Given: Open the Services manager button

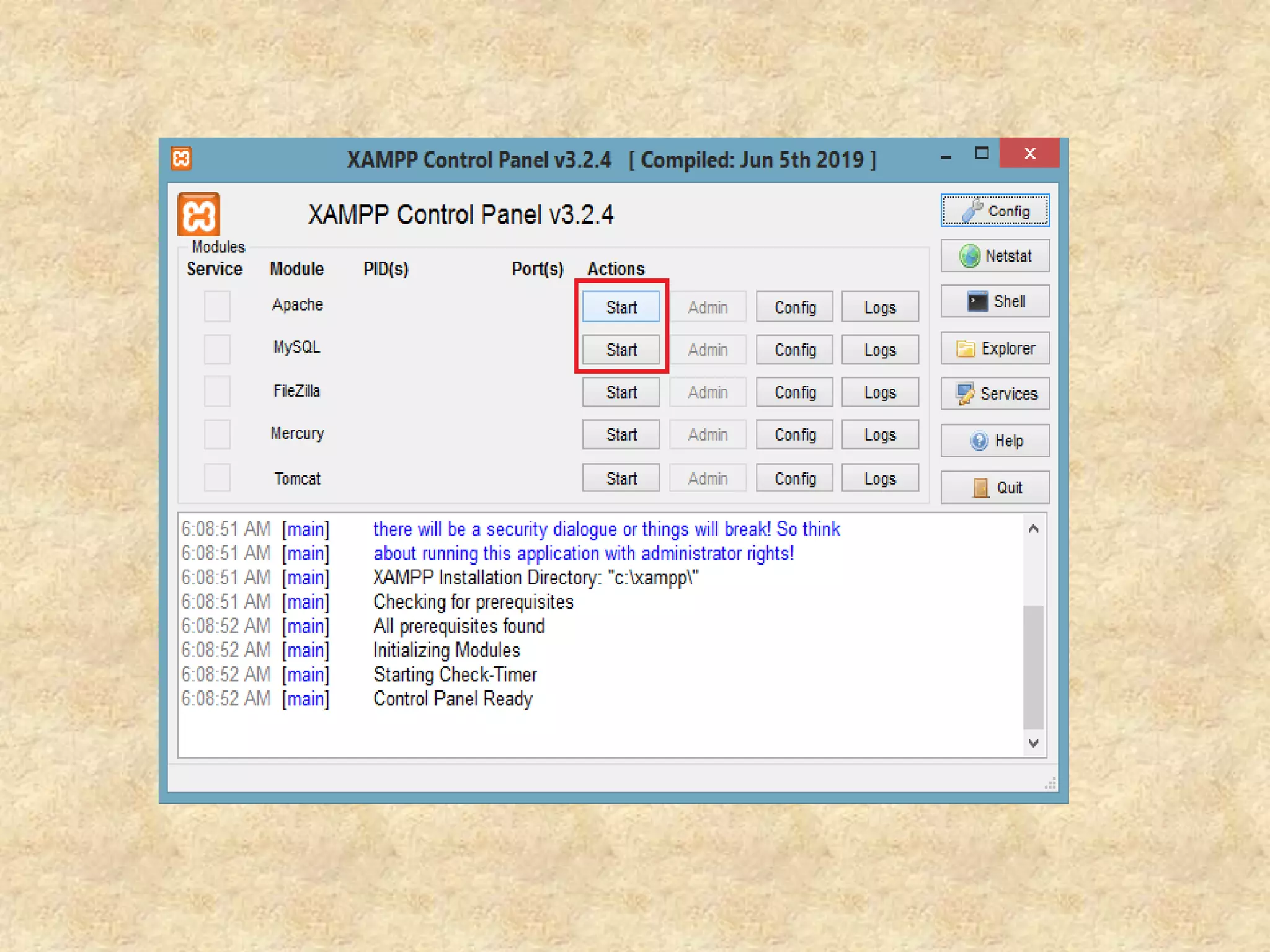Looking at the screenshot, I should 995,394.
